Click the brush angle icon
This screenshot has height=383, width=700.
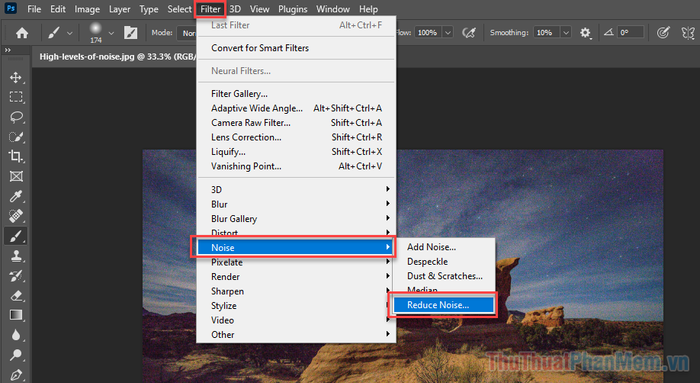coord(608,32)
